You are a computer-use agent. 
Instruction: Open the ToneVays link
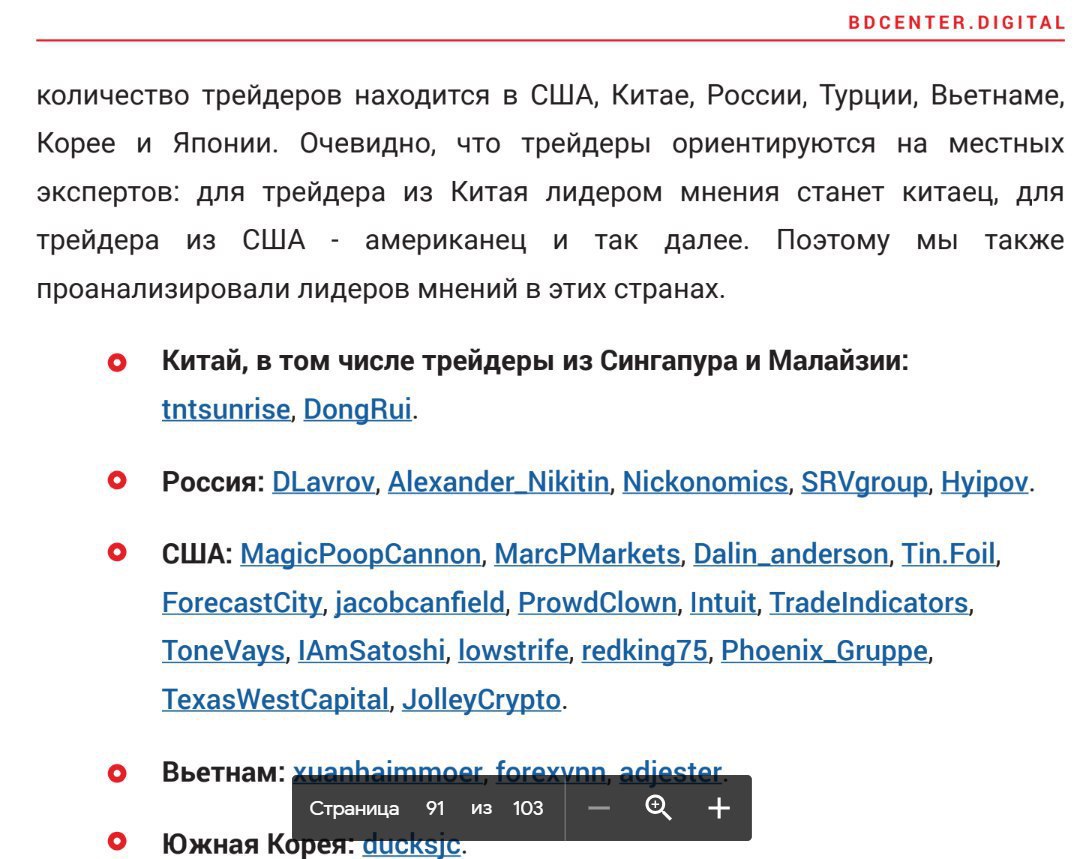[223, 650]
